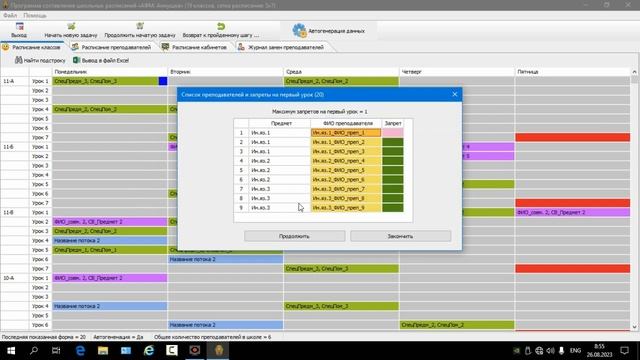Screen dimensions: 640x360
Task: Open File Explorer from taskbar
Action: click(103, 351)
